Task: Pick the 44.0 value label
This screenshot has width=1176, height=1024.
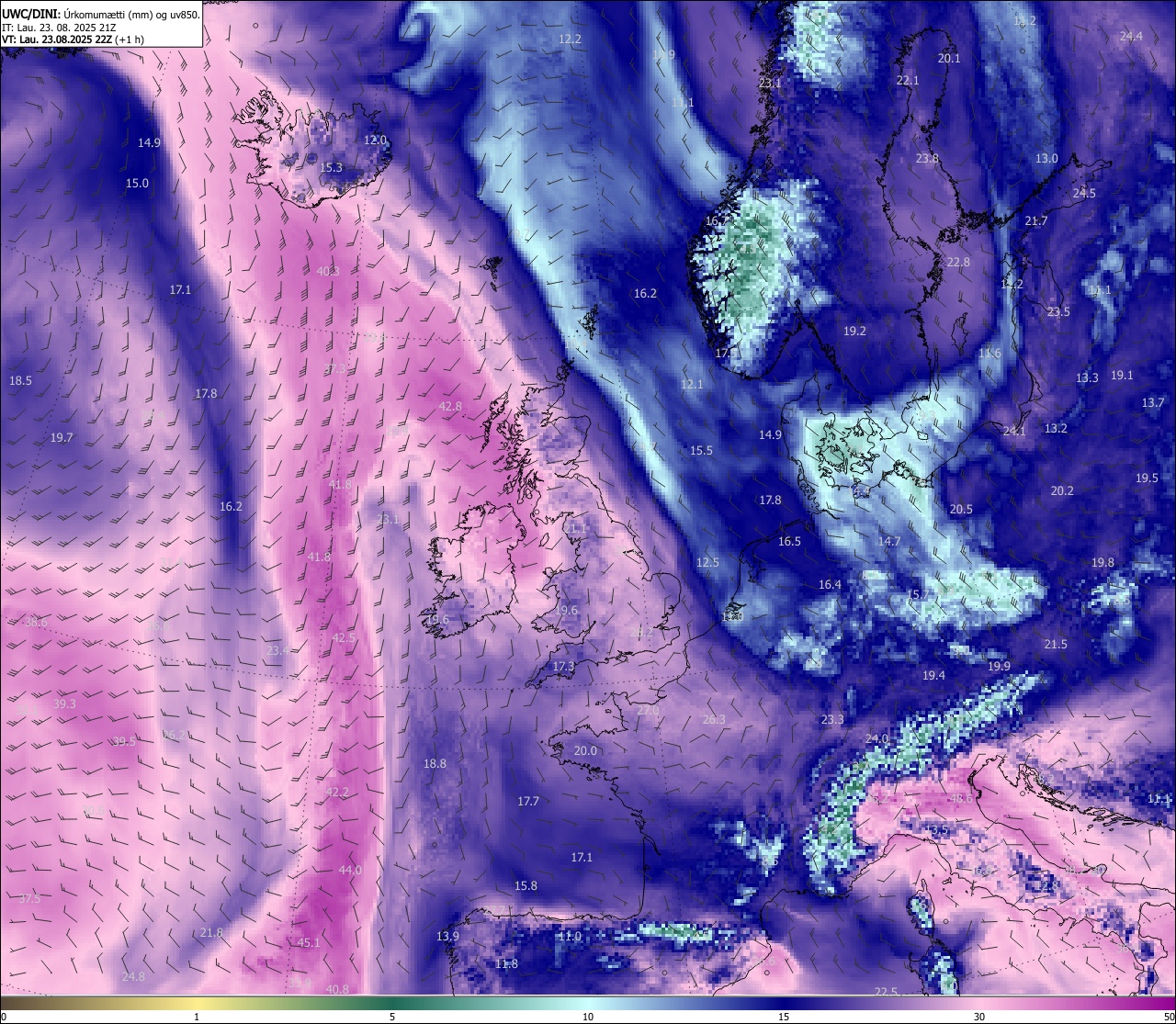Action: click(x=350, y=870)
